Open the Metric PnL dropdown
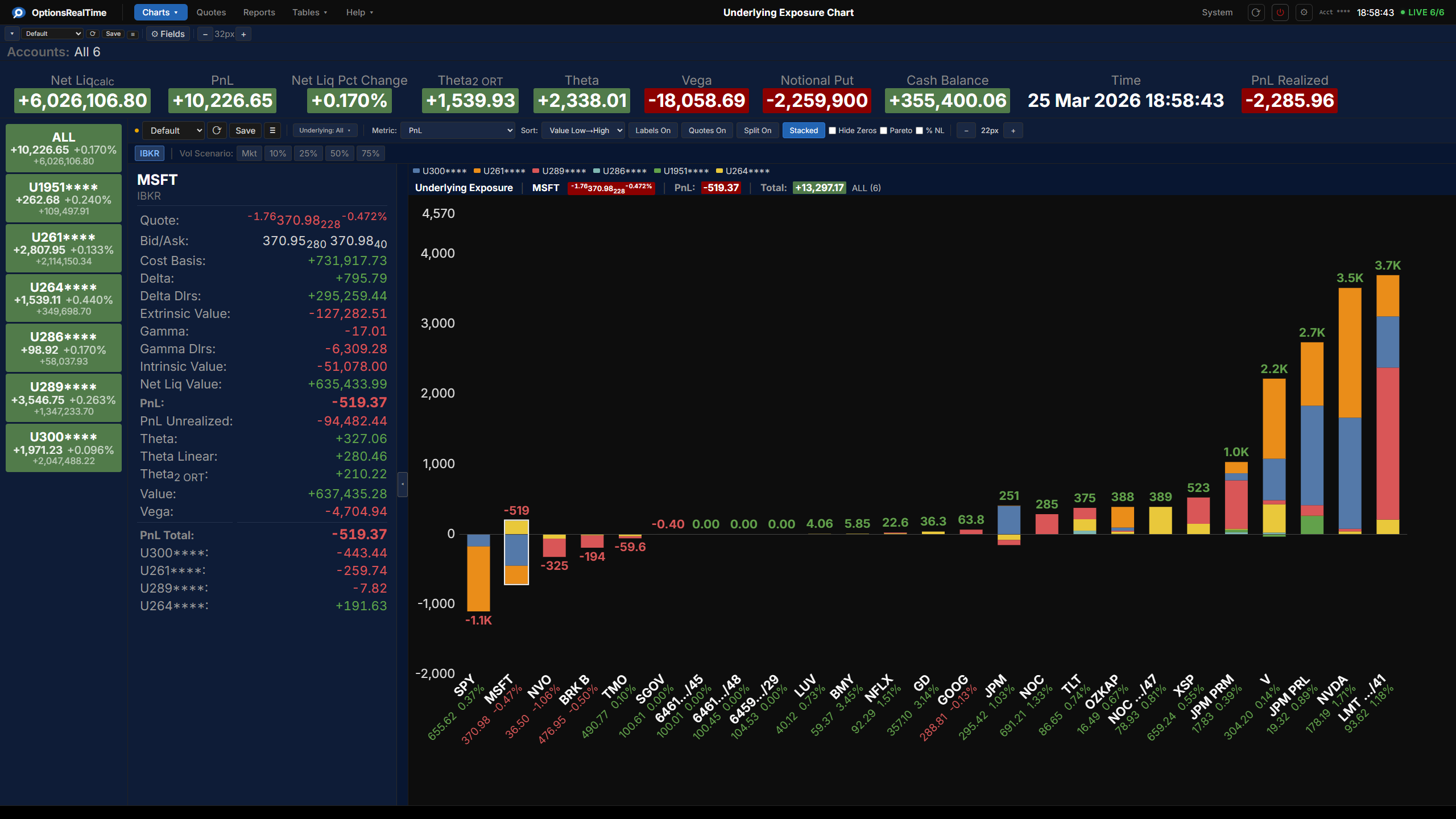This screenshot has height=819, width=1456. (x=458, y=130)
